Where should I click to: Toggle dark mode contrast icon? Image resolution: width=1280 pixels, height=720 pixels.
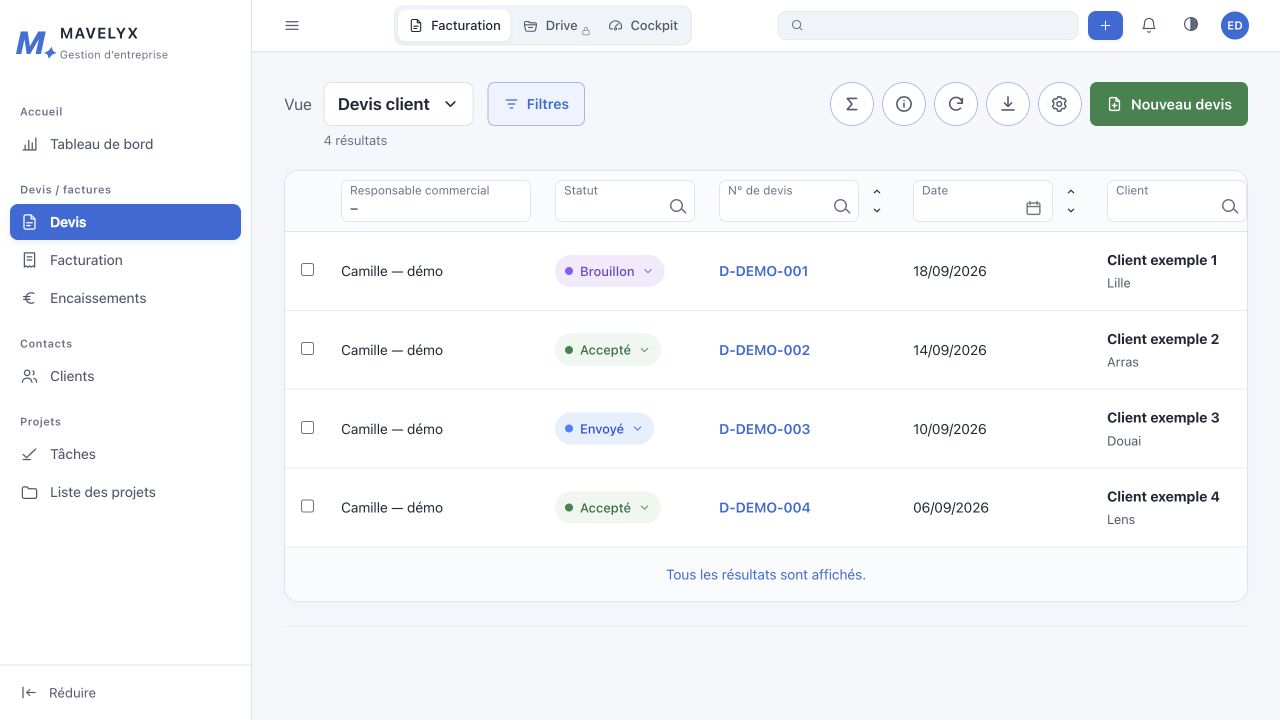pyautogui.click(x=1190, y=25)
